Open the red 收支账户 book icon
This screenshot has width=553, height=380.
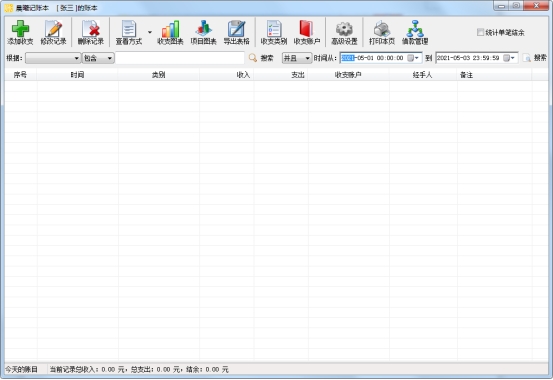[x=306, y=29]
